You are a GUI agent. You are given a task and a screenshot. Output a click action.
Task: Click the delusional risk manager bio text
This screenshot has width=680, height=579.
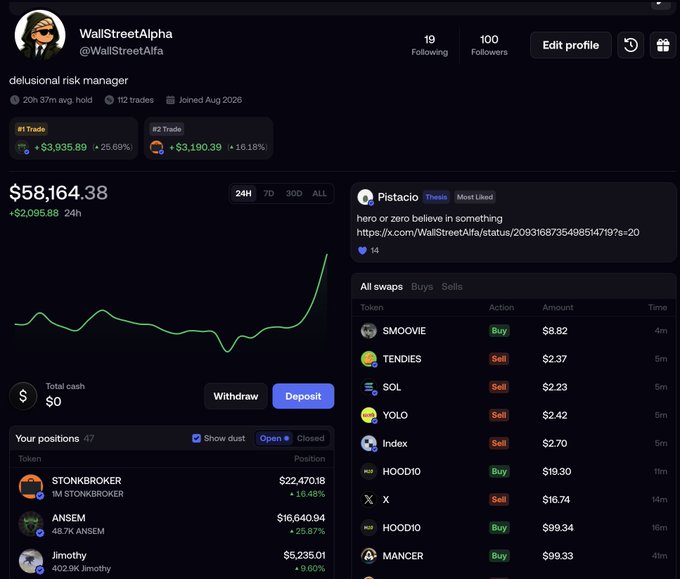pyautogui.click(x=69, y=81)
